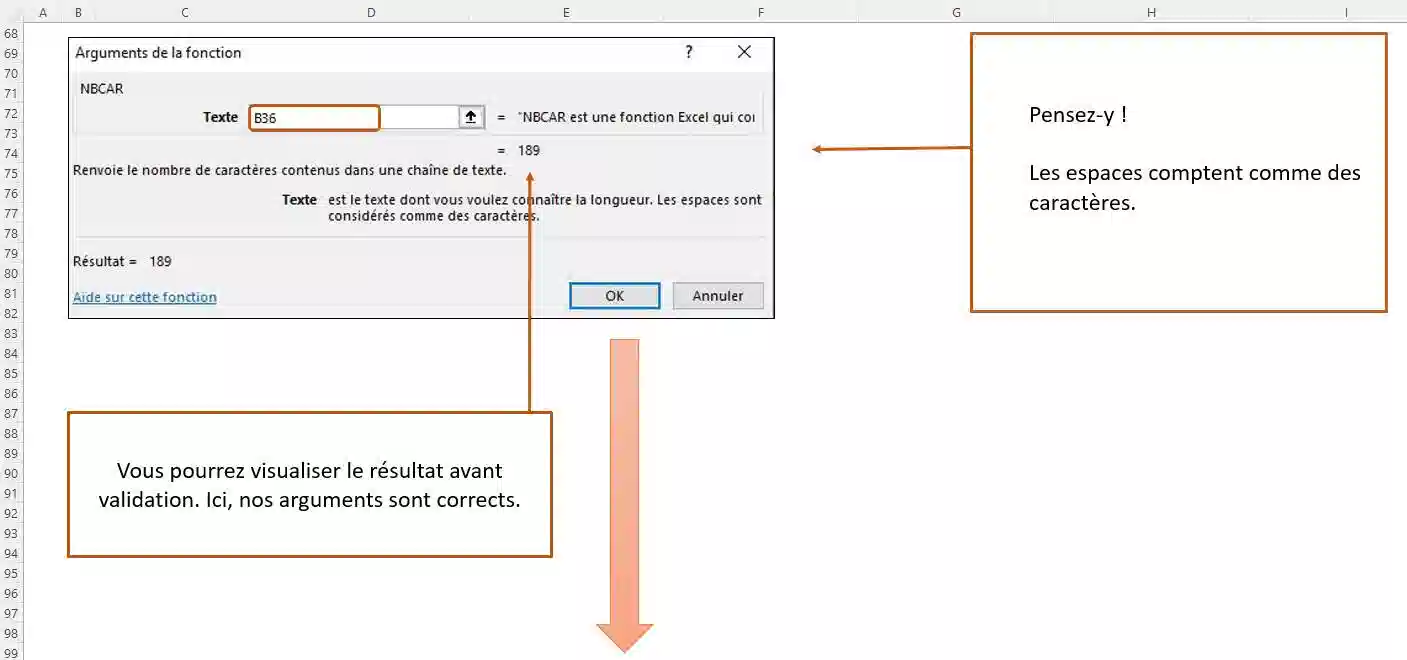Select column H header
The image size is (1407, 660).
pos(1151,12)
